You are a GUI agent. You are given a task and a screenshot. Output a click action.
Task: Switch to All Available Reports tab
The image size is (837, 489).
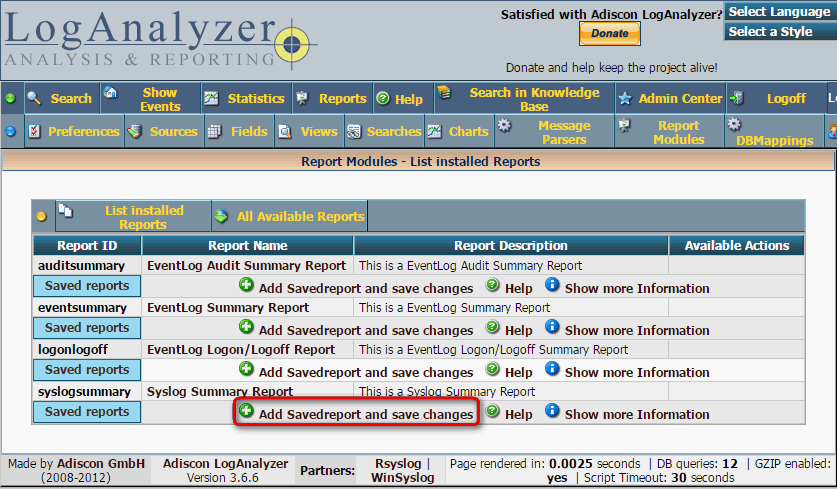pyautogui.click(x=301, y=217)
